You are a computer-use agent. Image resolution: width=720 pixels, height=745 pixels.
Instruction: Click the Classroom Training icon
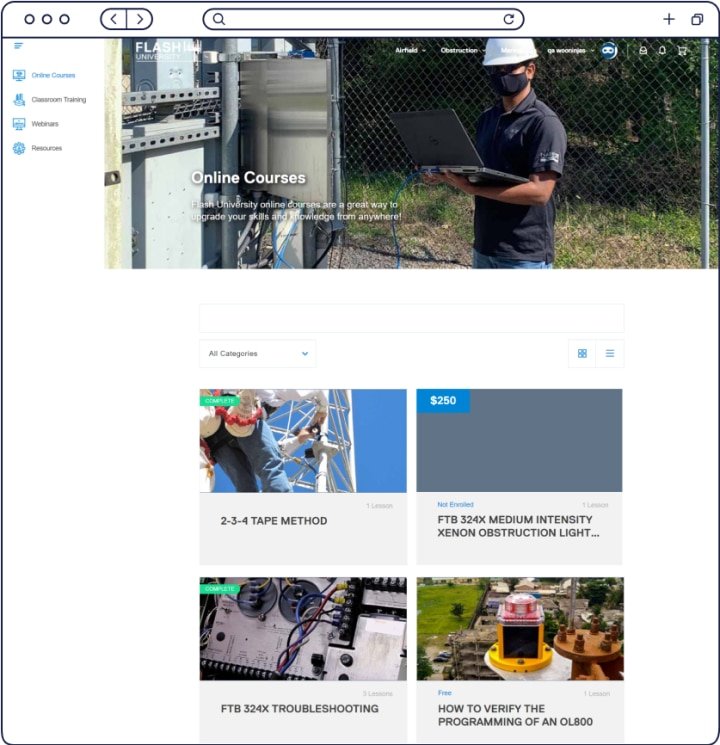click(19, 99)
